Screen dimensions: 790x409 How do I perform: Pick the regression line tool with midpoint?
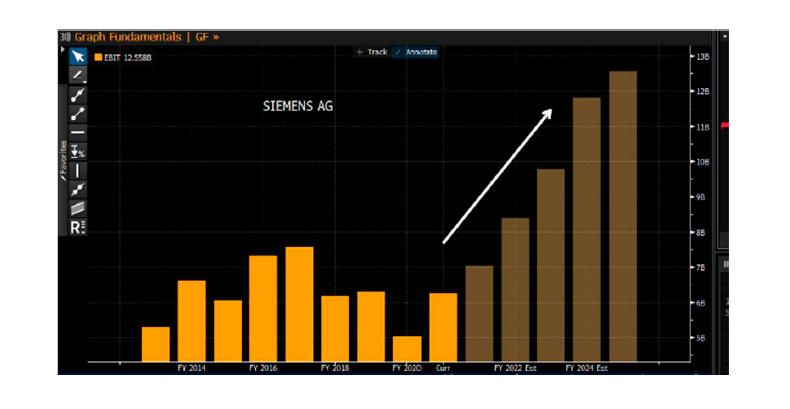[x=78, y=189]
